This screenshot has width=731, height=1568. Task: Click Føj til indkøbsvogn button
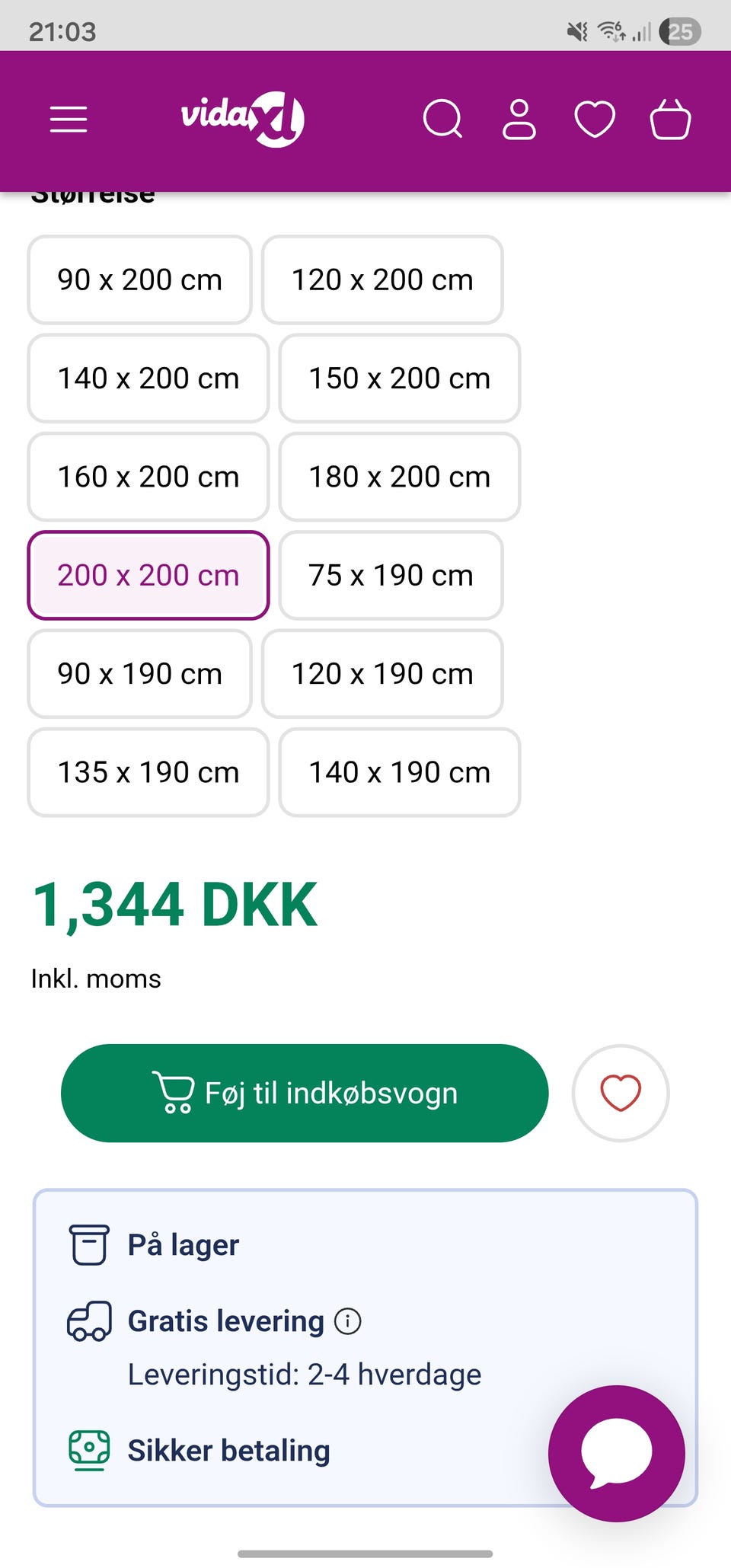(305, 1093)
